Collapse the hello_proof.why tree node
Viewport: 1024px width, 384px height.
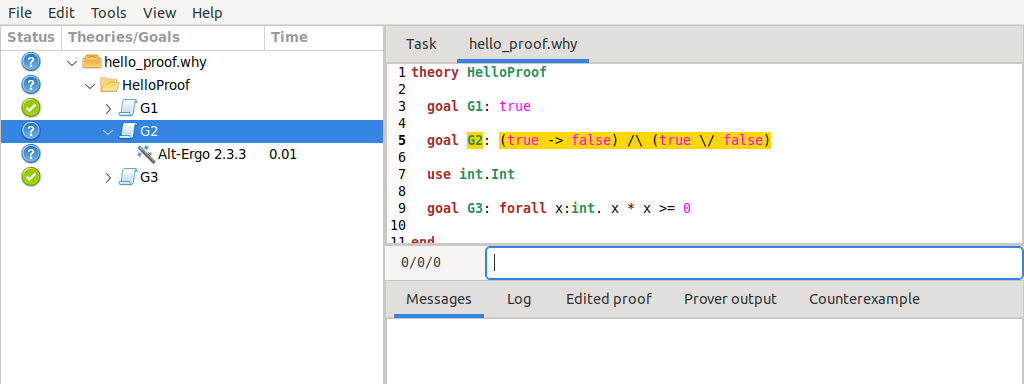tap(72, 63)
